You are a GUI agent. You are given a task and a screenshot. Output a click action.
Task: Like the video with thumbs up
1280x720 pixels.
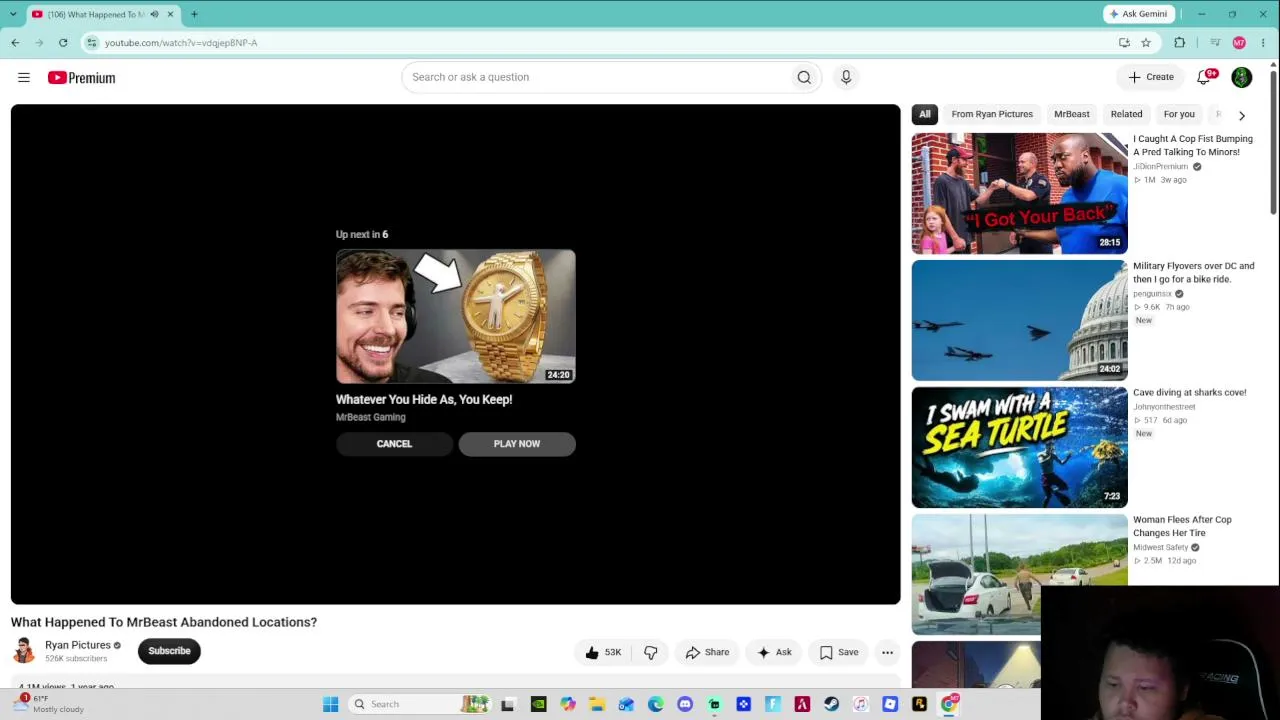(x=603, y=652)
